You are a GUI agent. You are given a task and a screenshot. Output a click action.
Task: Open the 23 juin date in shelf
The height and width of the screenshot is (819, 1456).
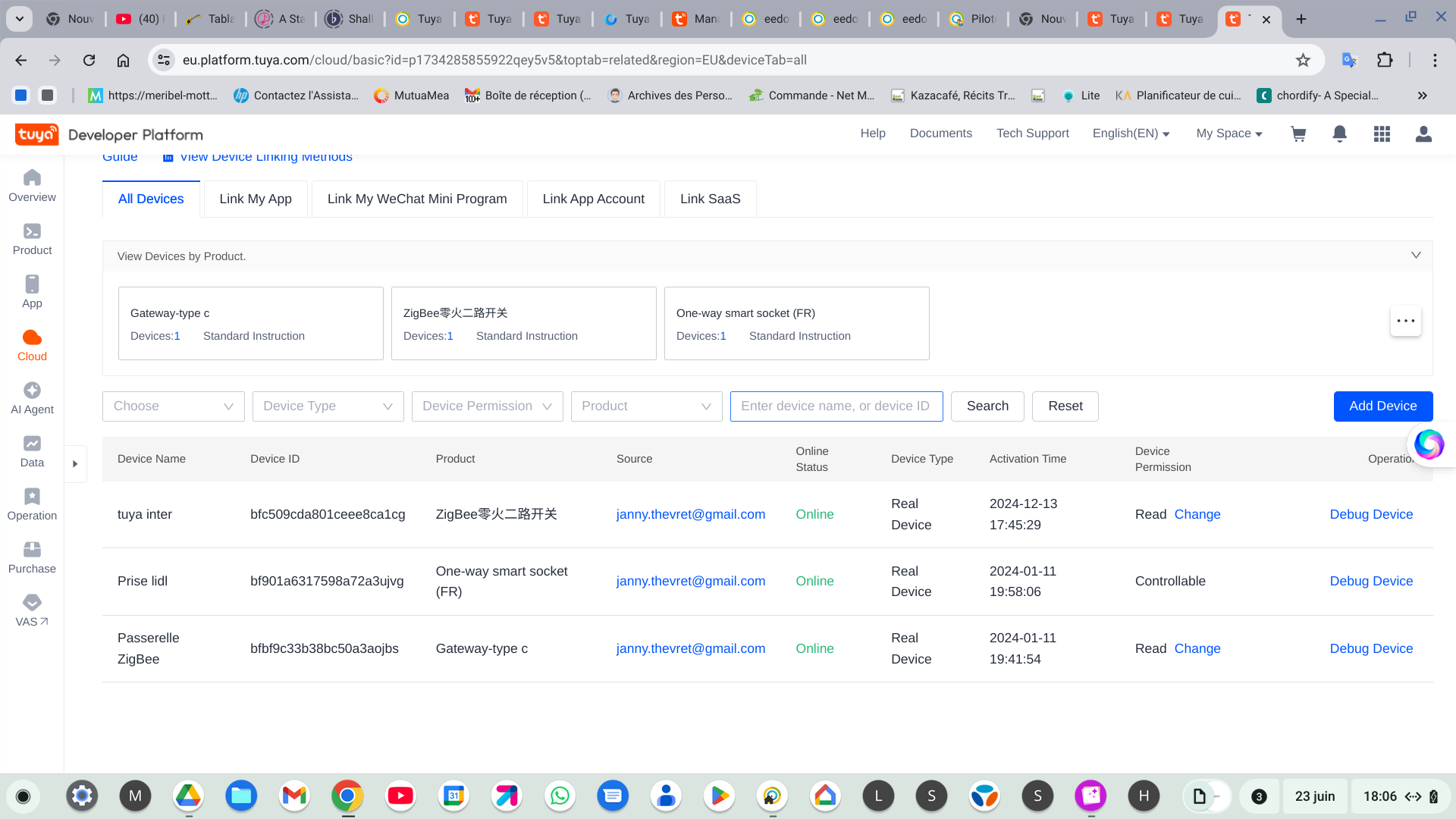pos(1315,796)
